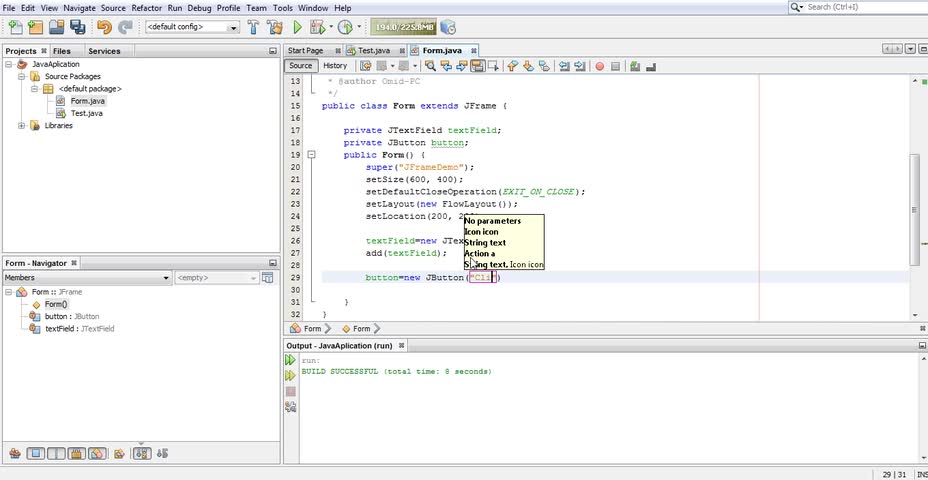This screenshot has width=928, height=480.
Task: Switch to the Files tab
Action: click(62, 51)
